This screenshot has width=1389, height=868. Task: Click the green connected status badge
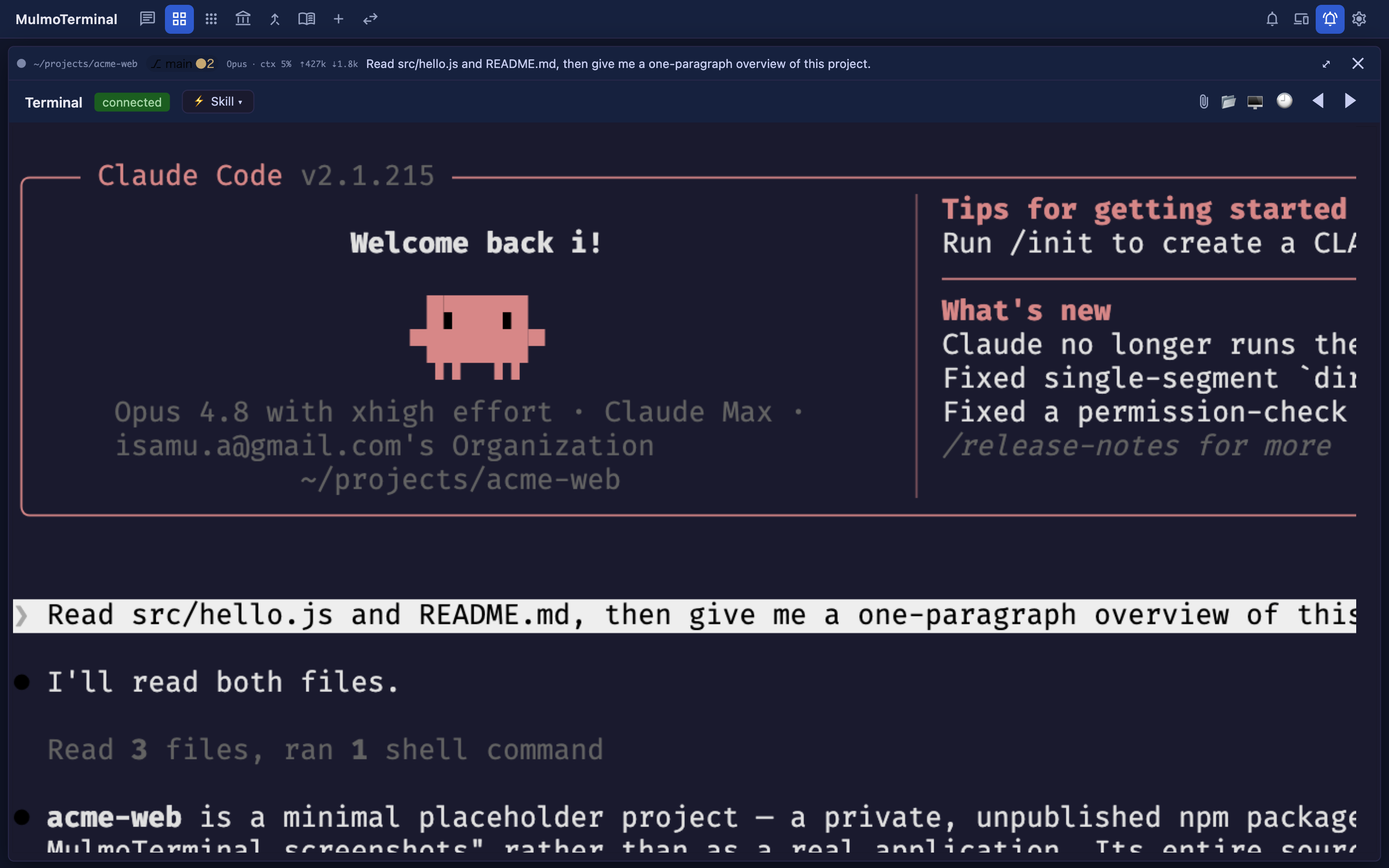coord(132,102)
